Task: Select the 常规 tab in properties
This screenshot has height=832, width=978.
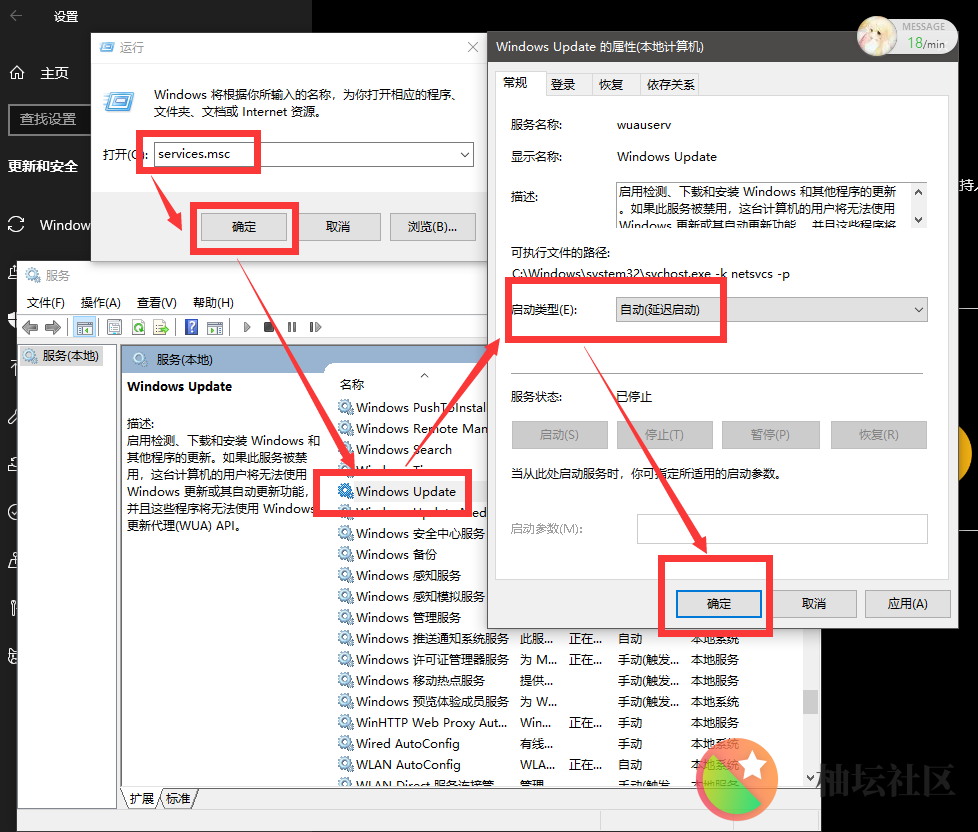Action: pos(515,83)
